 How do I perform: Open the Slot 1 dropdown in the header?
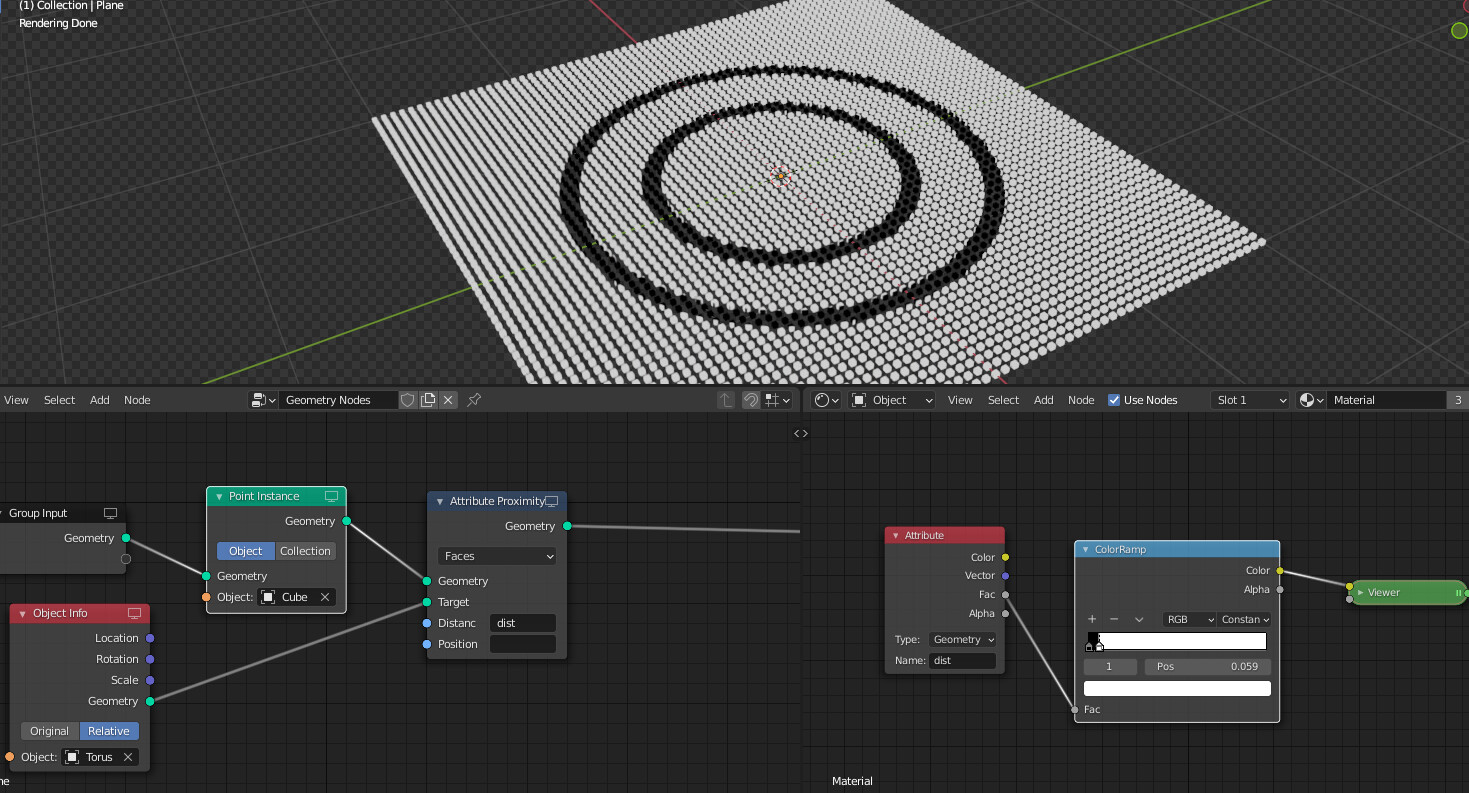pyautogui.click(x=1249, y=399)
